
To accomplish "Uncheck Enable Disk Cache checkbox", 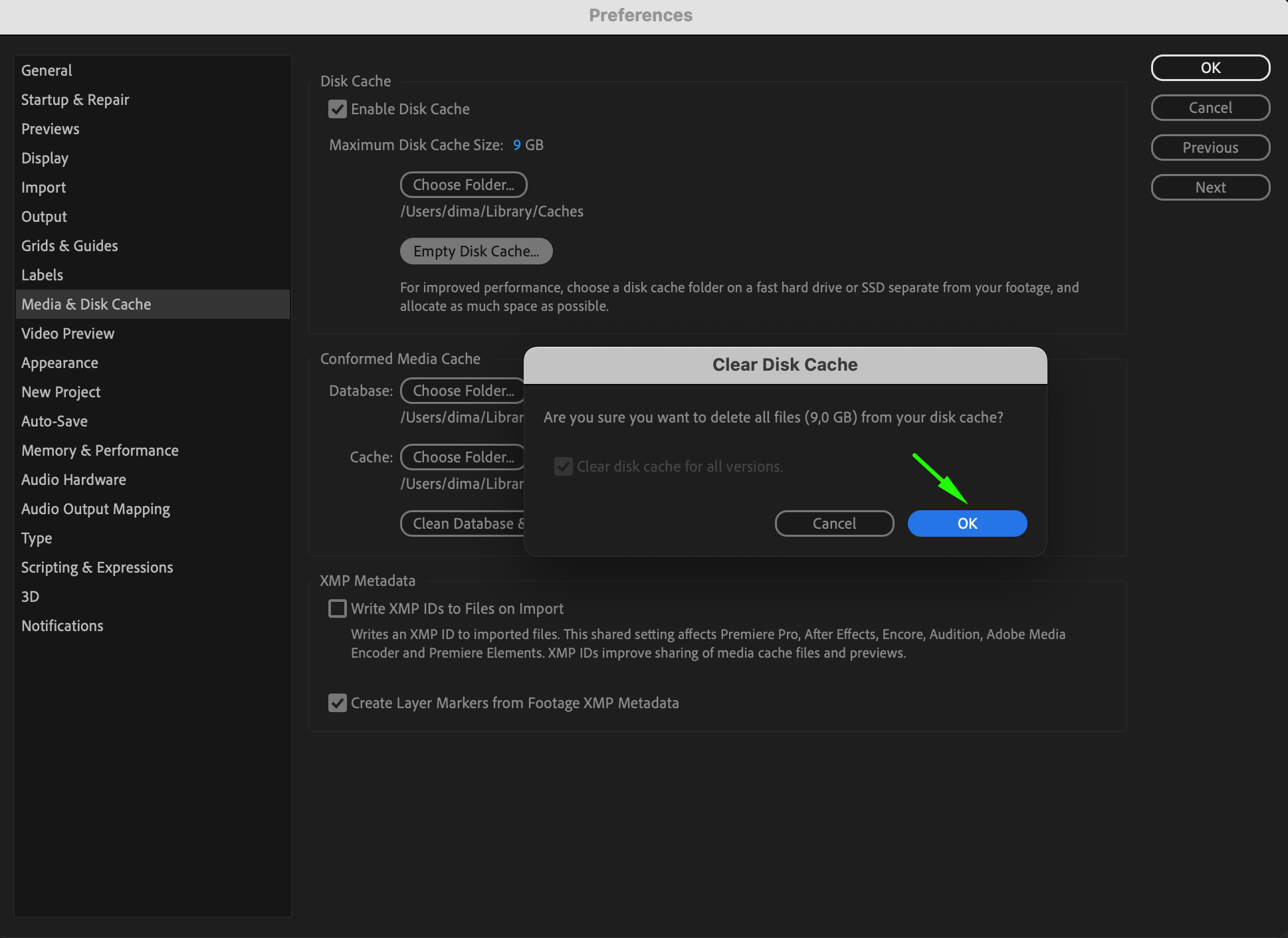I will tap(338, 109).
